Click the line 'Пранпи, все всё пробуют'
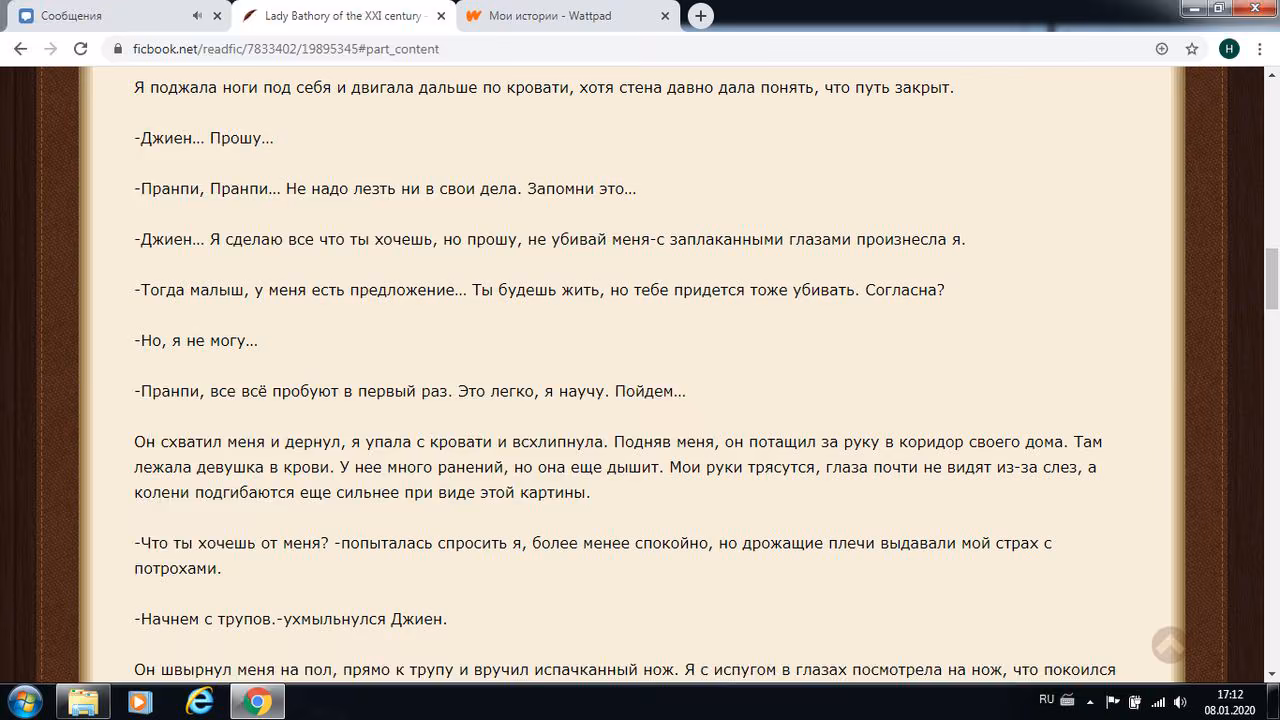Screen dimensions: 1280x720 click(410, 392)
